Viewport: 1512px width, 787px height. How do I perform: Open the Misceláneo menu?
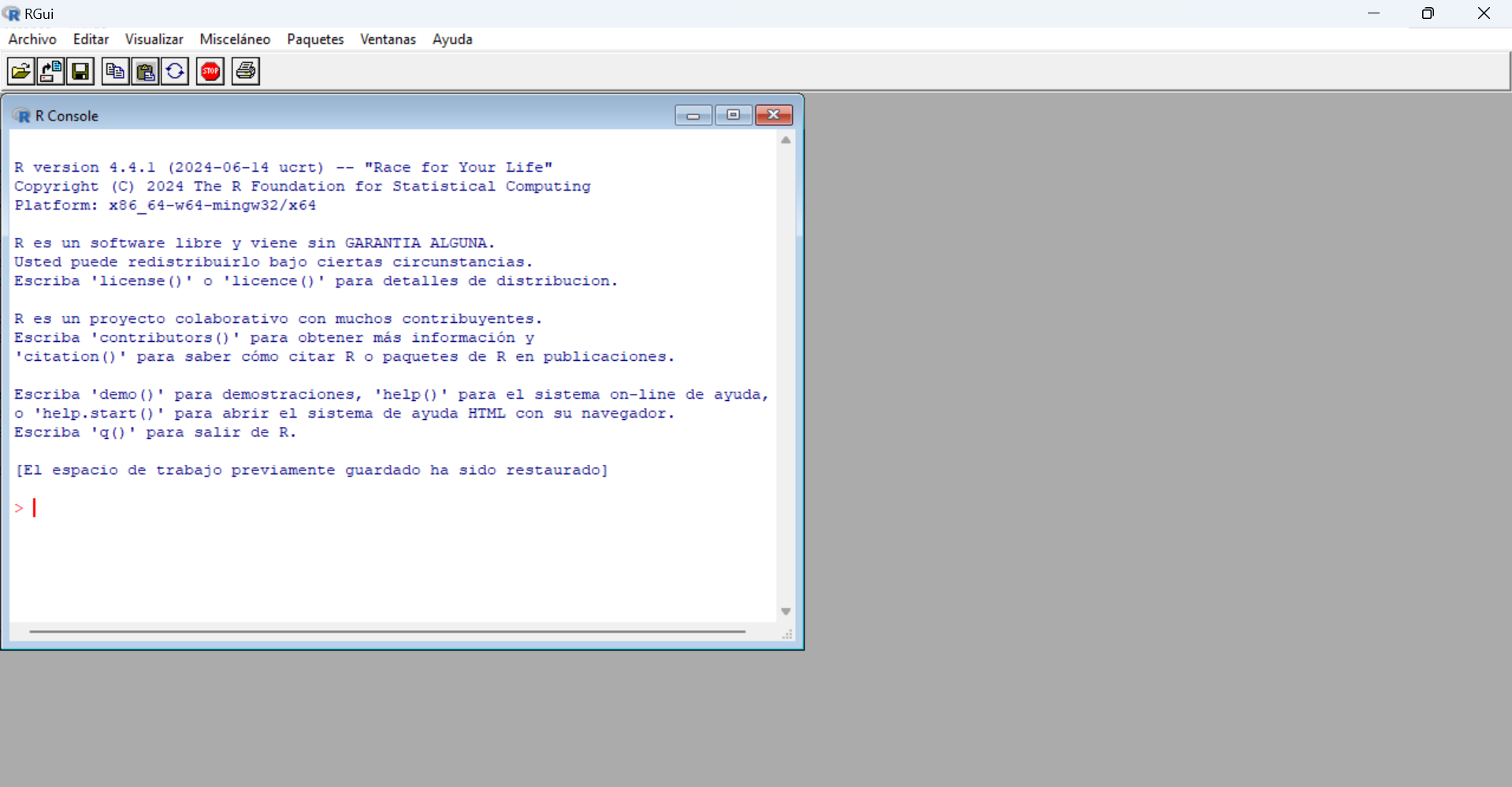pyautogui.click(x=235, y=39)
